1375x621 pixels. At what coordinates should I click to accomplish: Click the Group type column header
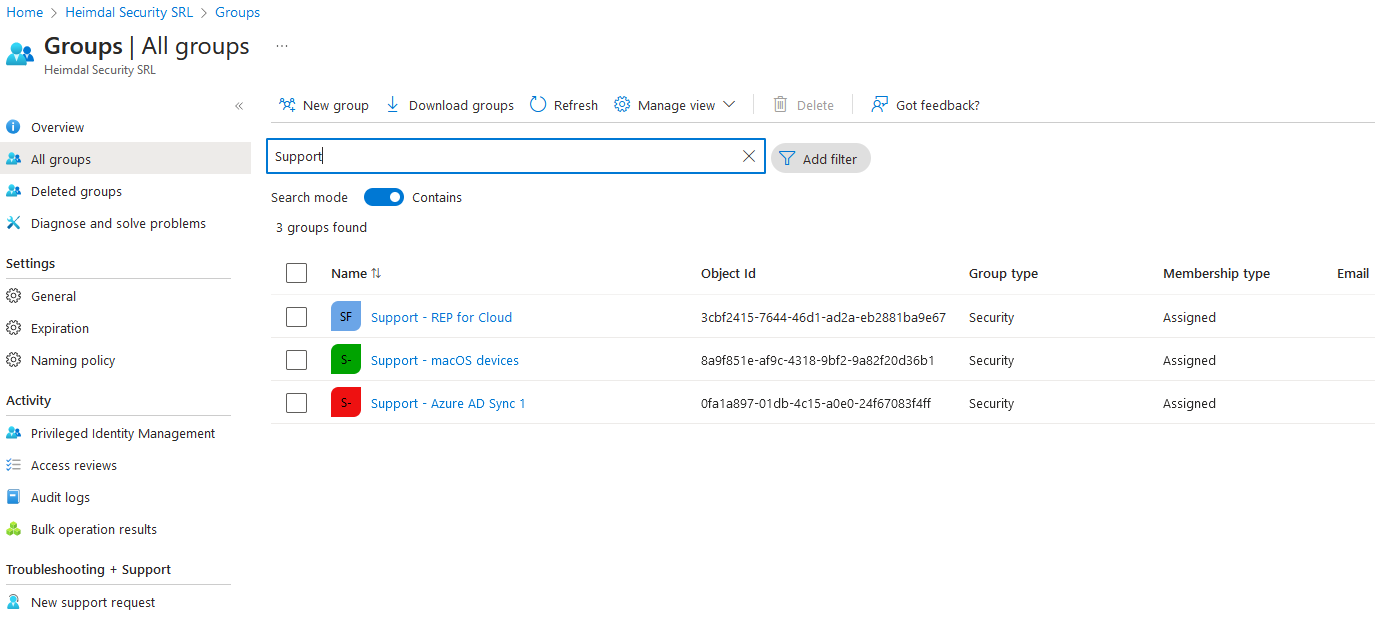pos(1003,273)
